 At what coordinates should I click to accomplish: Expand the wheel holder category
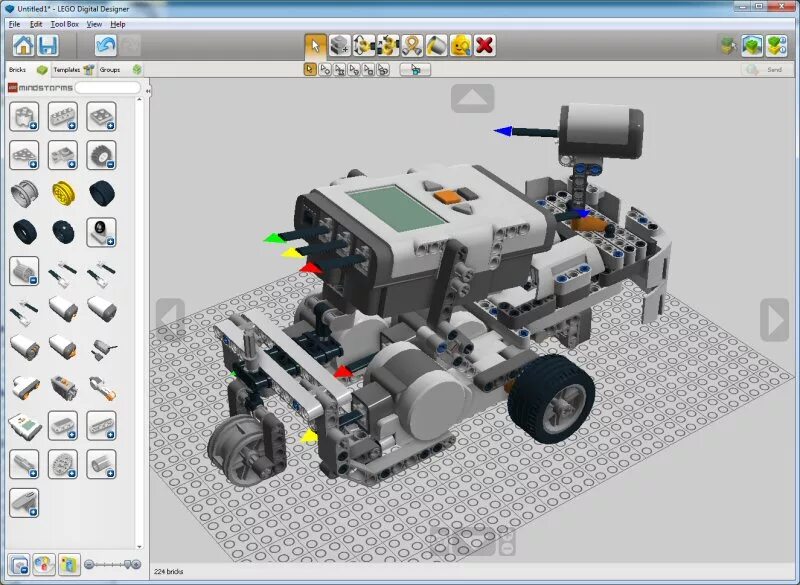point(102,233)
